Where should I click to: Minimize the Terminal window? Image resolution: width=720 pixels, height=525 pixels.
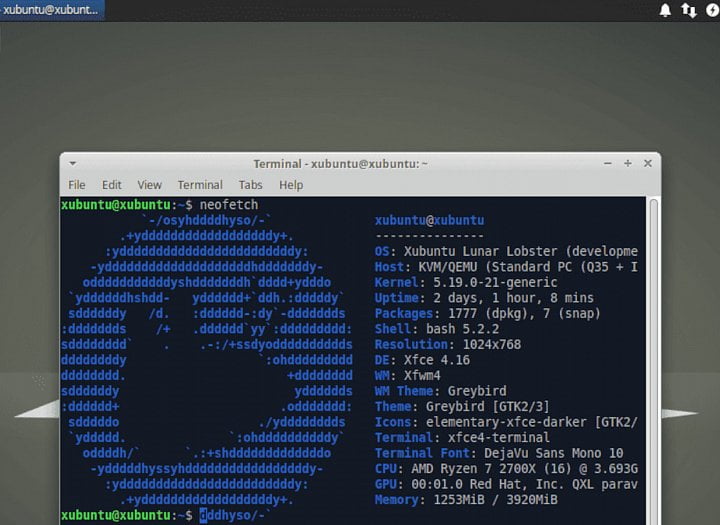tap(608, 164)
